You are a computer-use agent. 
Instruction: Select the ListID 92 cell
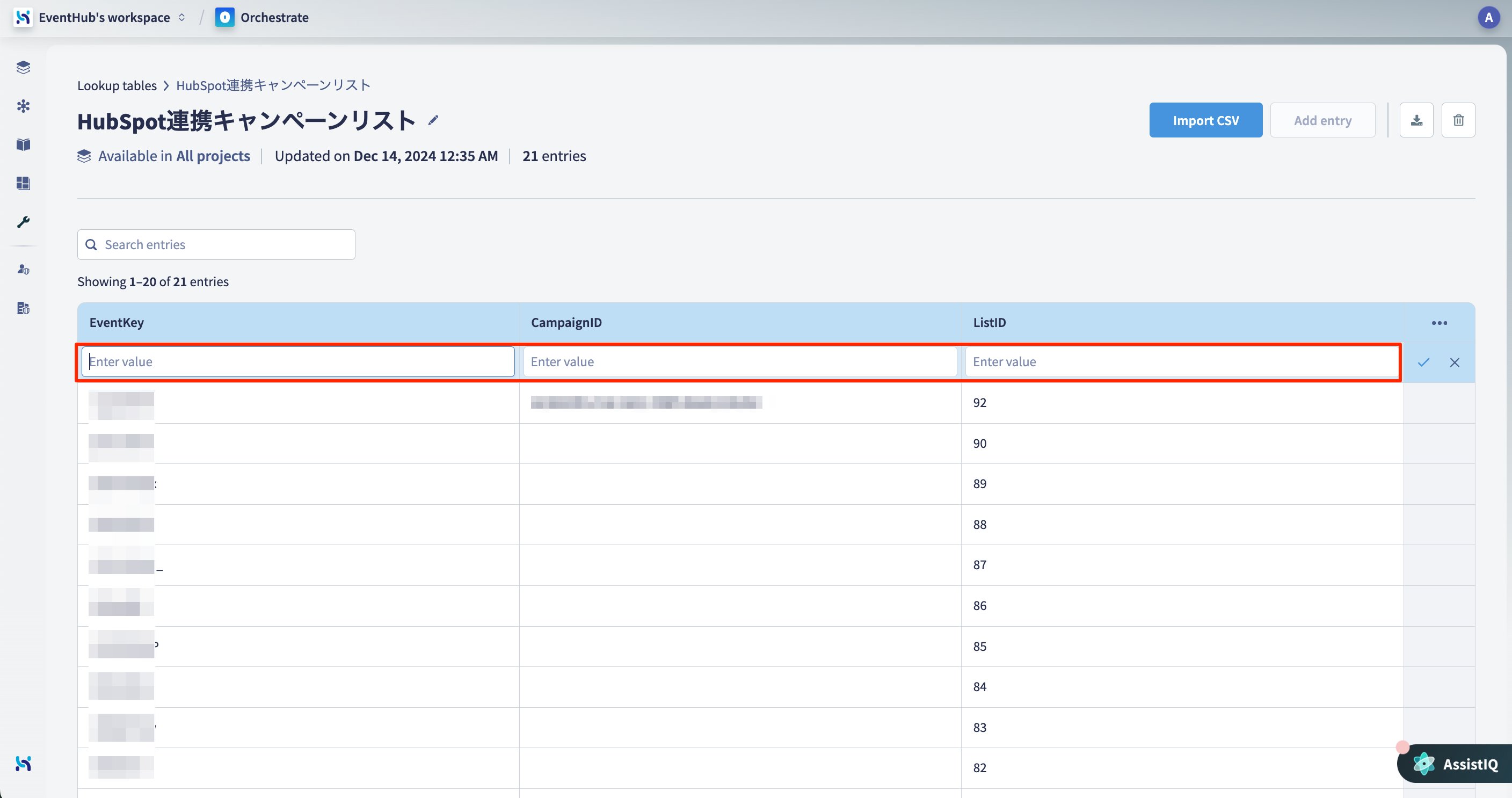point(1182,403)
